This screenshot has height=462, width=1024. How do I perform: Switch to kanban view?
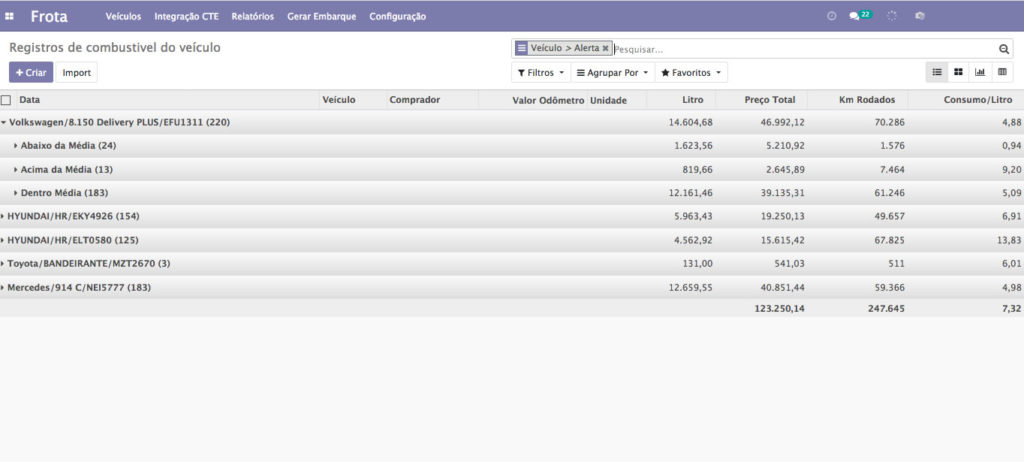click(958, 72)
